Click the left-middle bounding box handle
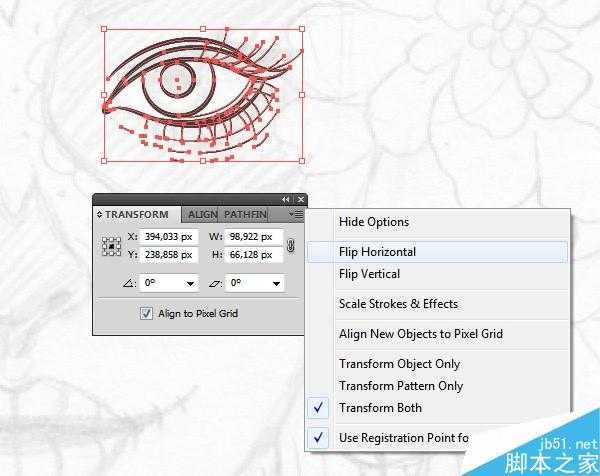Viewport: 600px width, 476px height. (104, 95)
